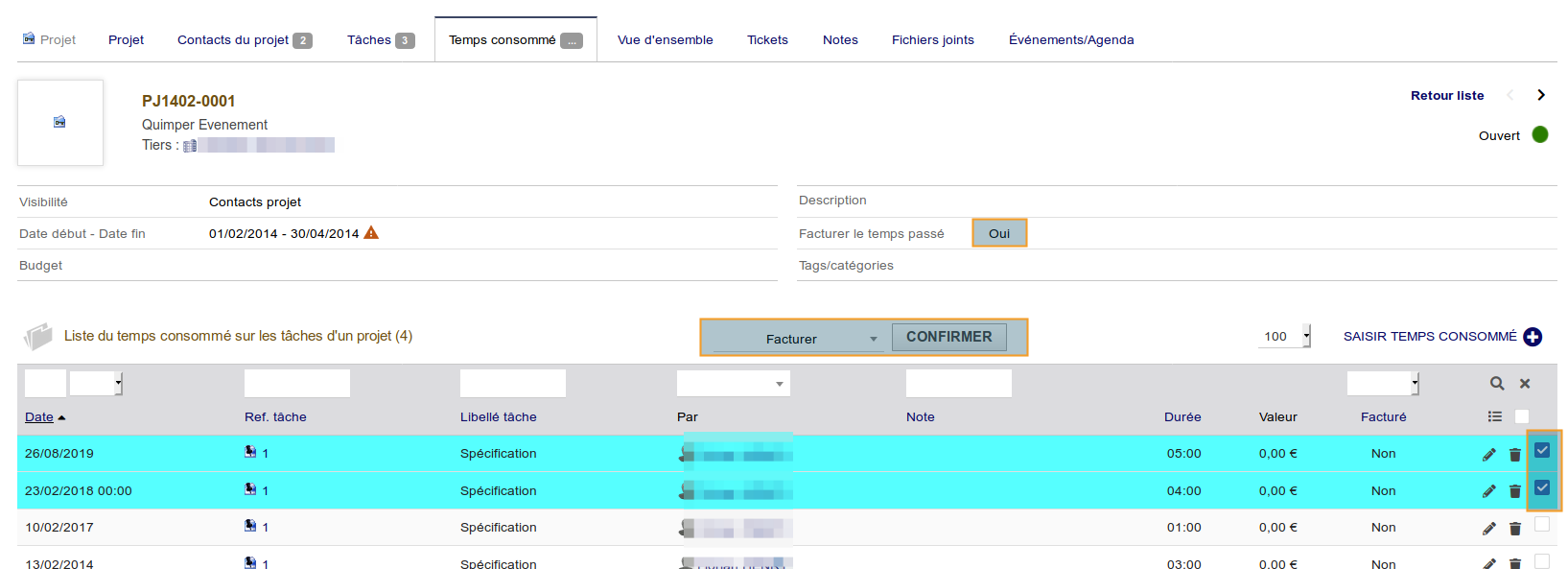
Task: Delete the 23/02/2018 time entry via trash icon
Action: tap(1515, 491)
